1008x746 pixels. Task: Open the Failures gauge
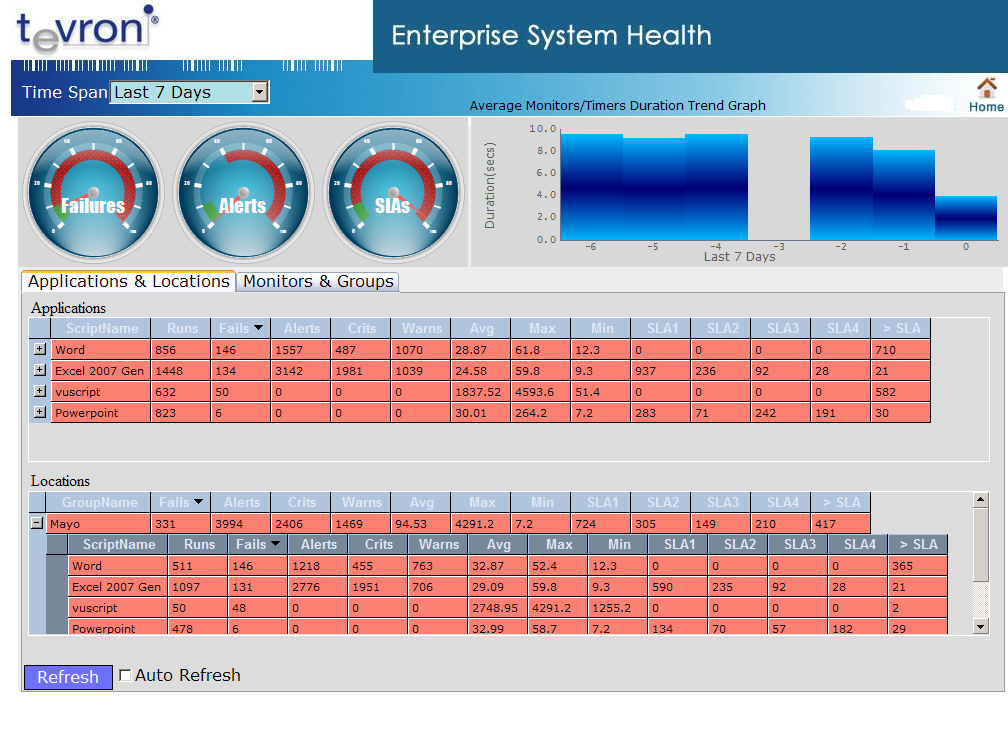(x=94, y=192)
